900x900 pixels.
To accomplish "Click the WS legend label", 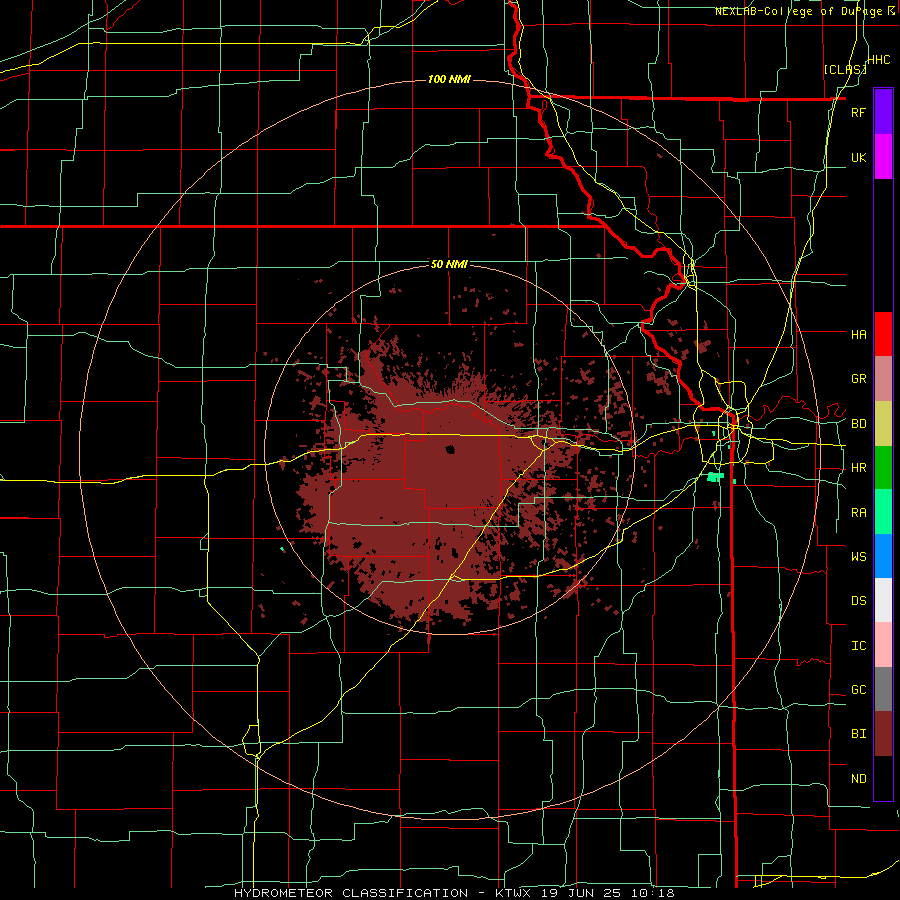I will [858, 557].
